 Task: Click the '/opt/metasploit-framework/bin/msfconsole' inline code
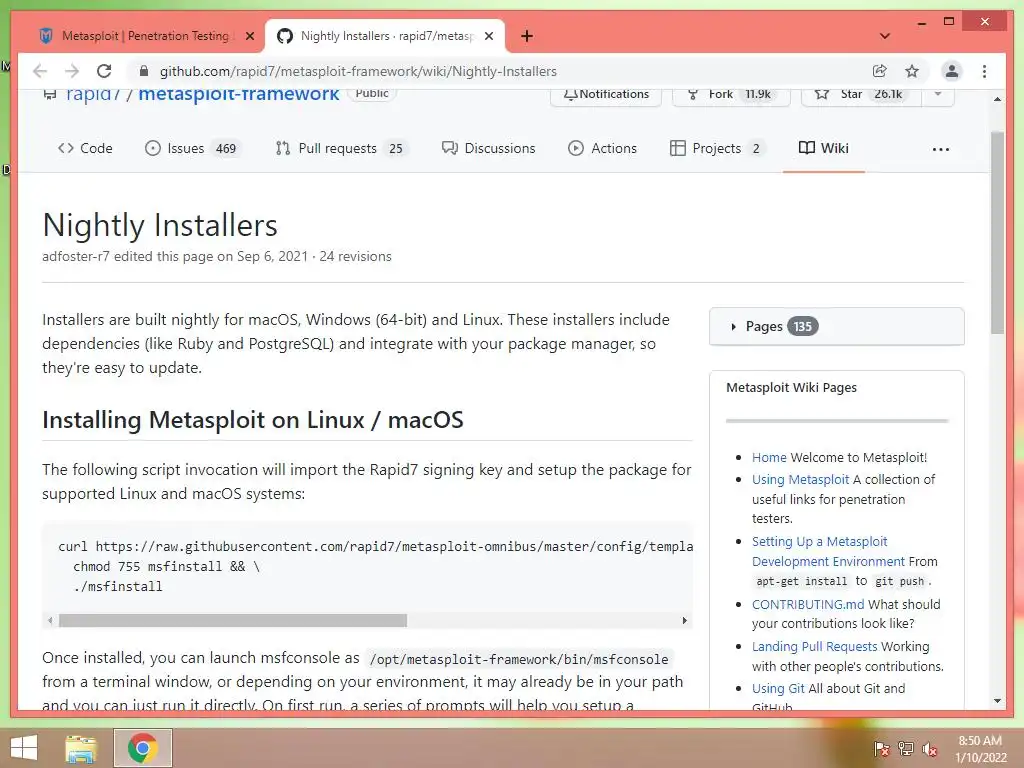point(519,659)
